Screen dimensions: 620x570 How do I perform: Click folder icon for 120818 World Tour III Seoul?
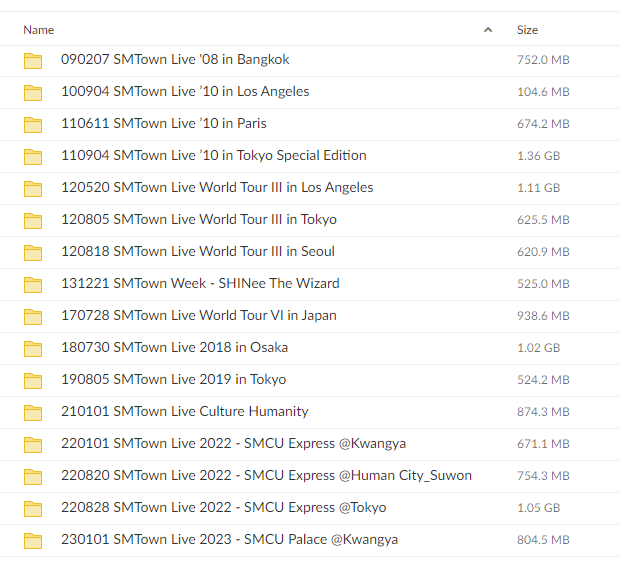click(33, 253)
